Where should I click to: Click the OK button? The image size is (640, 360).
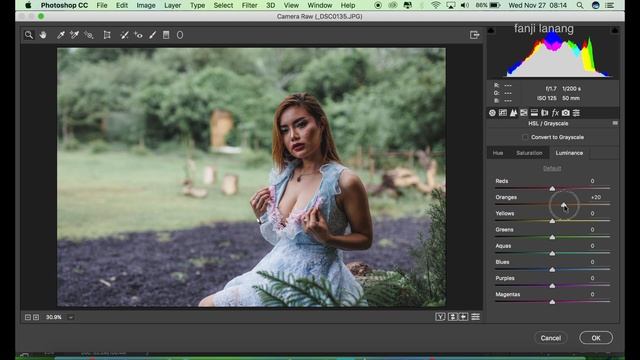point(596,338)
